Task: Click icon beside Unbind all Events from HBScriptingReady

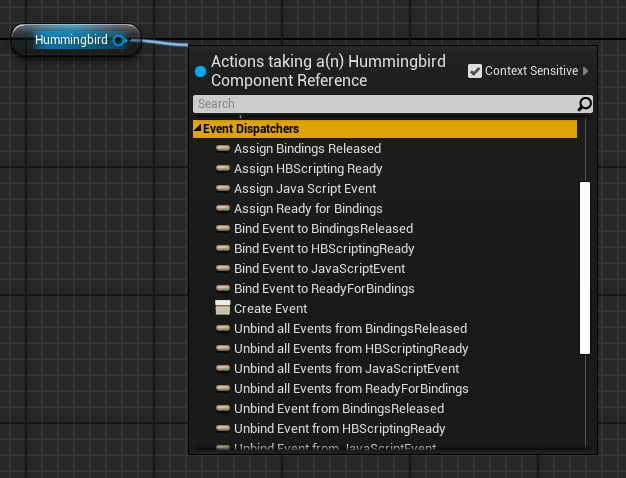Action: tap(223, 348)
